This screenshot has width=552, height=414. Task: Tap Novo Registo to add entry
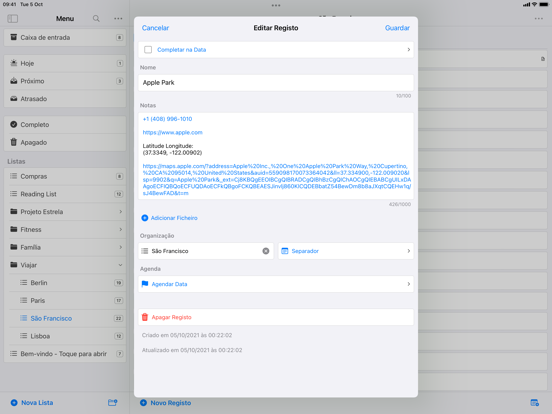pos(166,403)
